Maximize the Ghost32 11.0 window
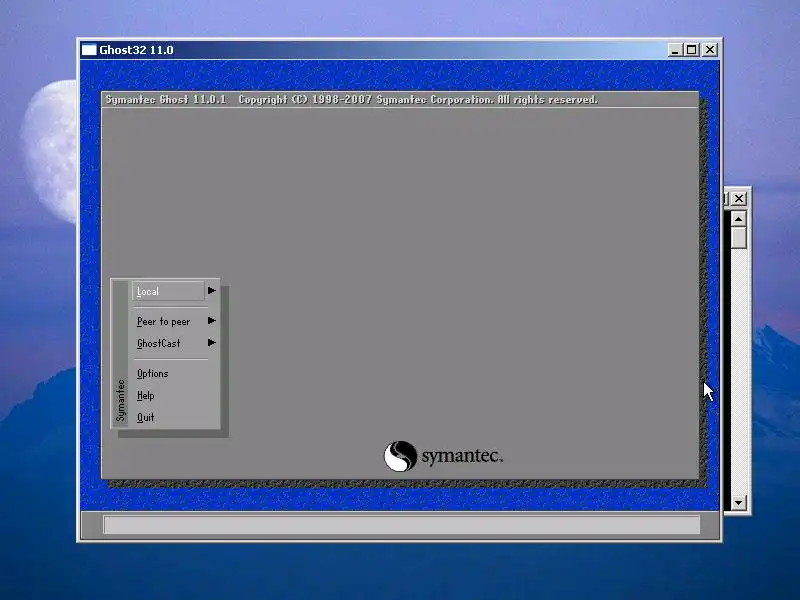The image size is (800, 600). [692, 50]
